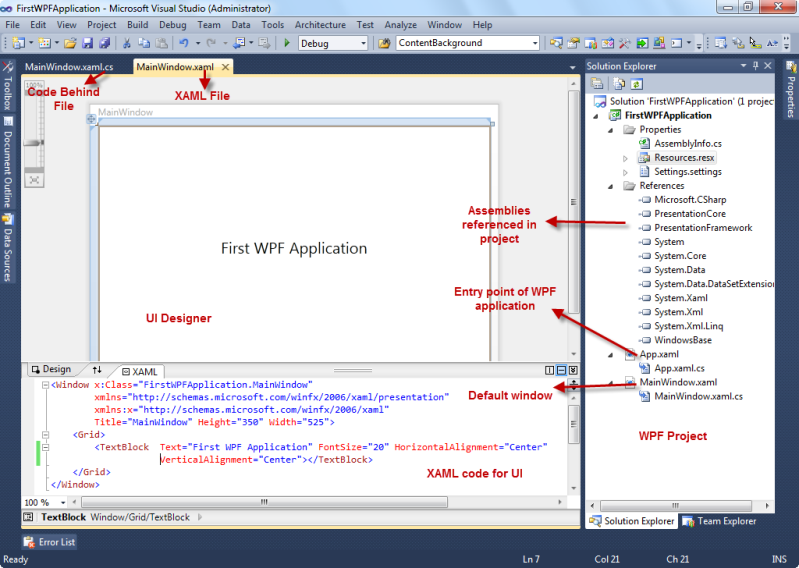
Task: Open the Build menu
Action: (x=138, y=24)
